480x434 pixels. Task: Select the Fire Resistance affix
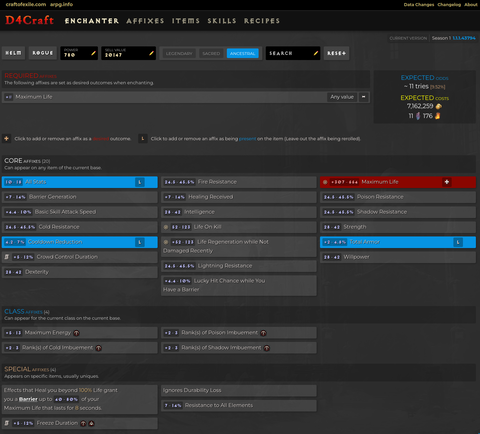(239, 182)
